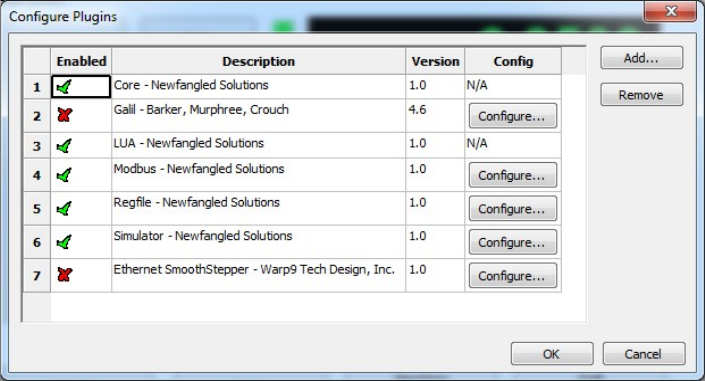This screenshot has width=705, height=381.
Task: Select the Config column header
Action: tap(513, 61)
